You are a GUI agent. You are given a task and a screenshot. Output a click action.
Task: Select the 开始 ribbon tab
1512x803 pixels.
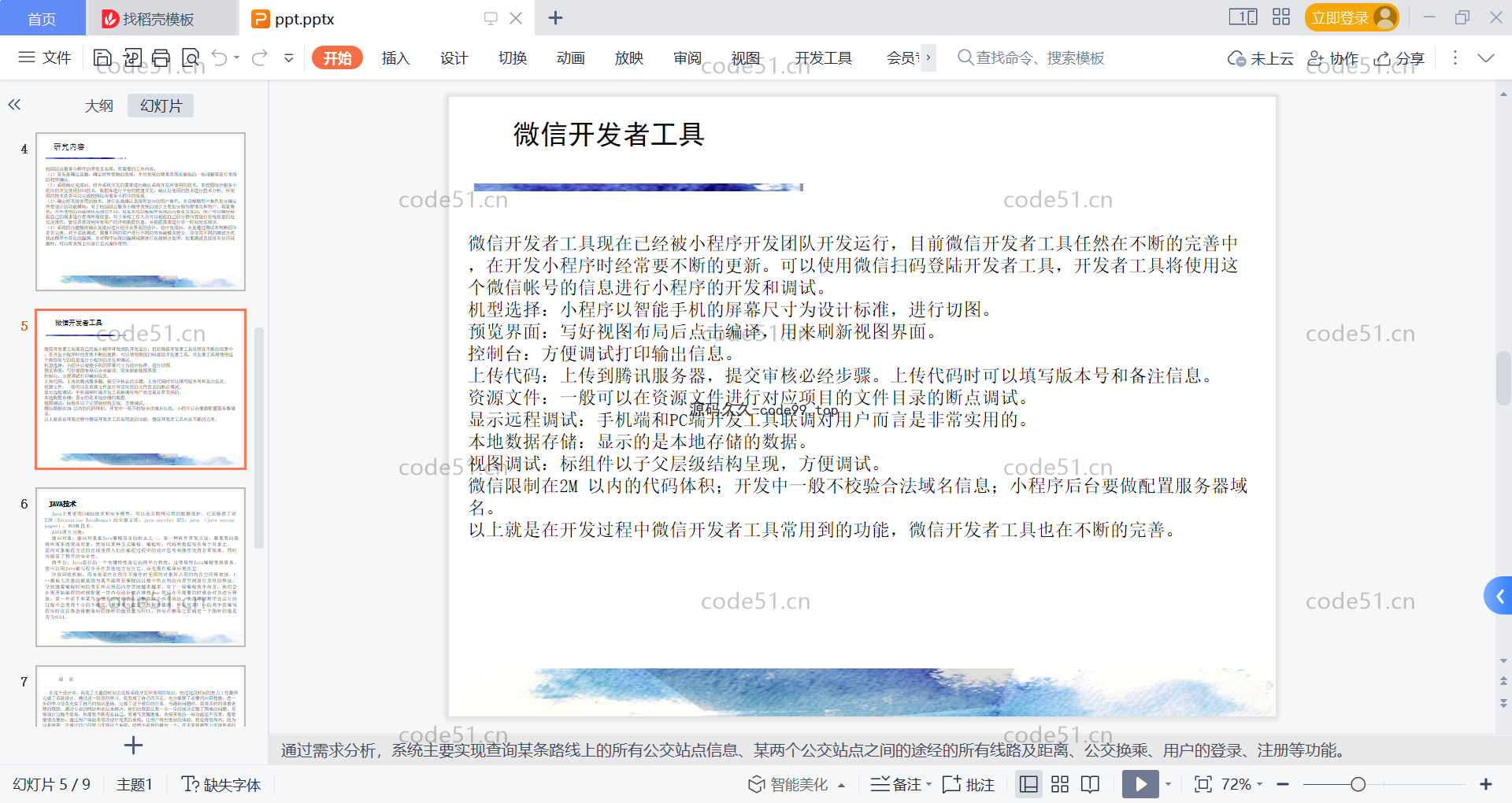click(337, 57)
